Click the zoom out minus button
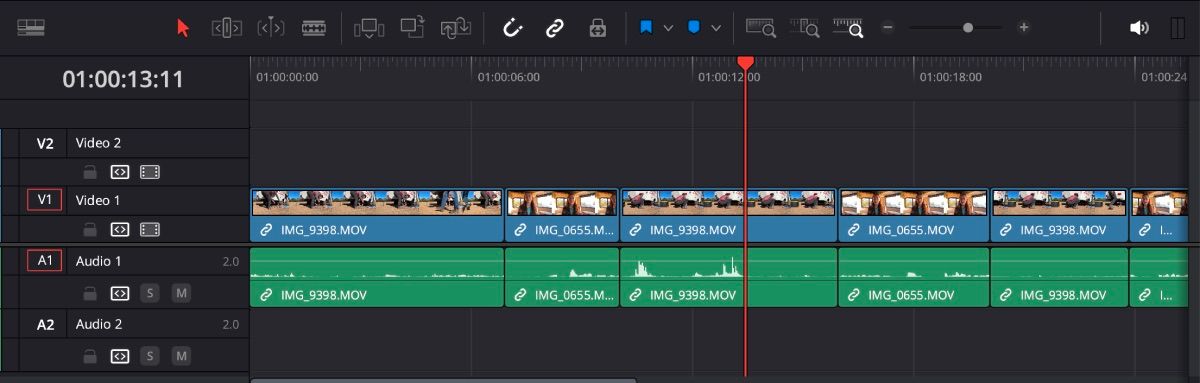 coord(887,28)
